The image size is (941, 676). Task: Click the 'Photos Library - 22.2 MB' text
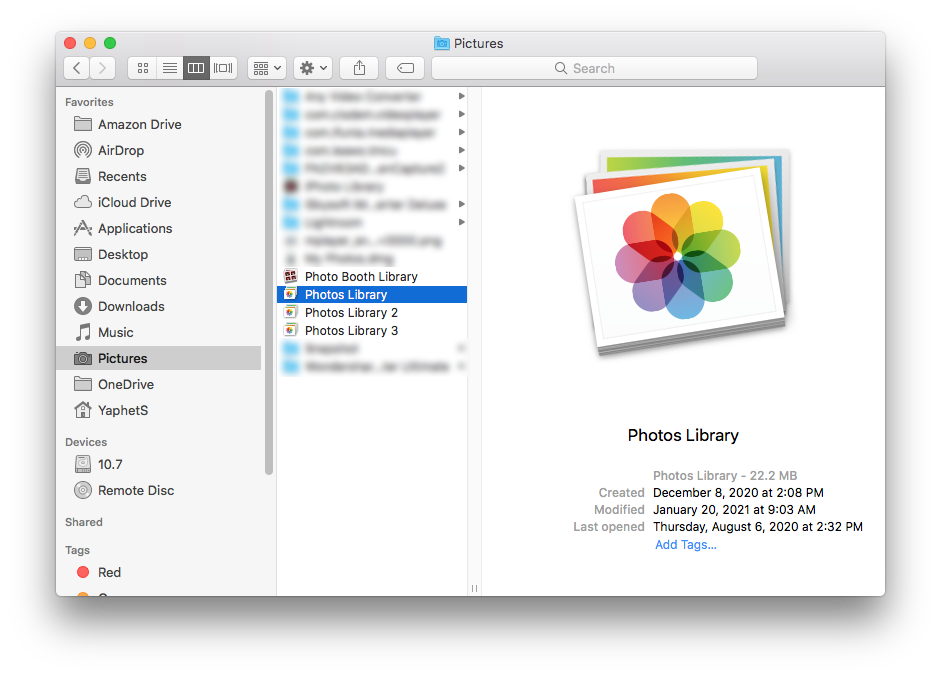[x=725, y=475]
